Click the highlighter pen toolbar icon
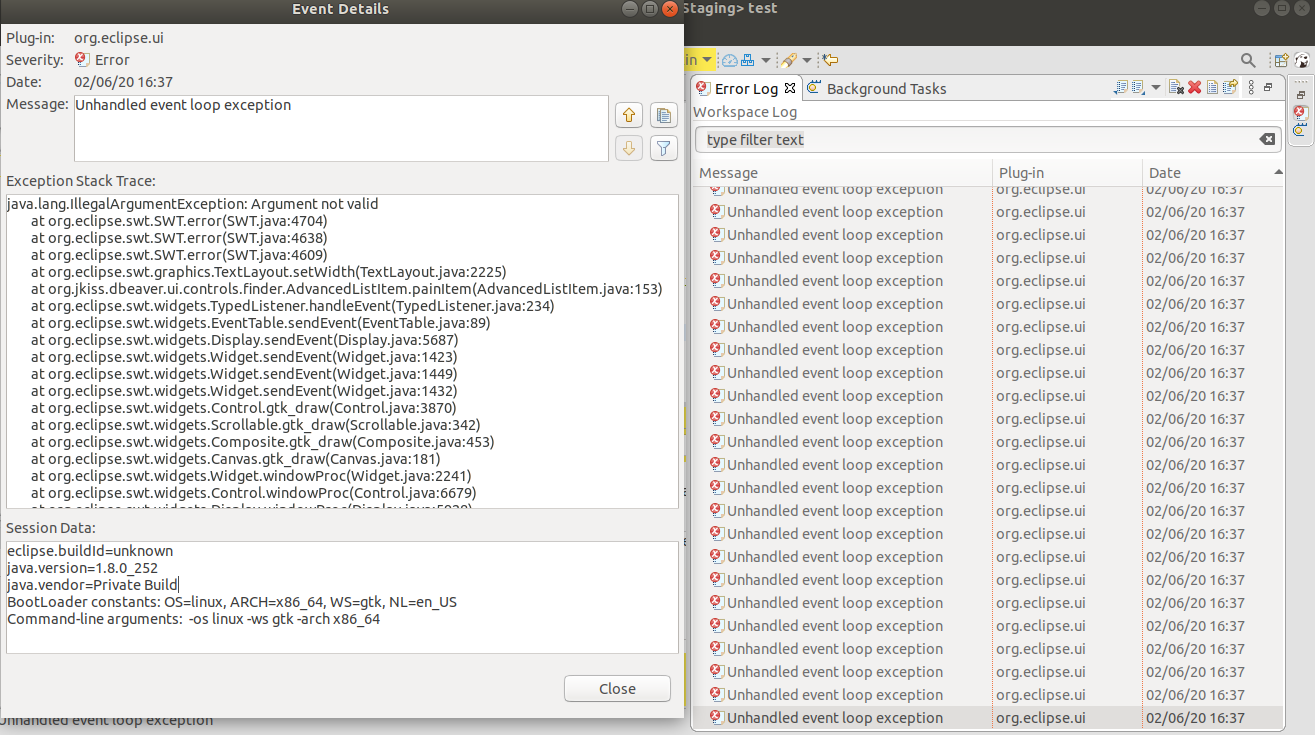This screenshot has width=1315, height=735. pos(788,61)
